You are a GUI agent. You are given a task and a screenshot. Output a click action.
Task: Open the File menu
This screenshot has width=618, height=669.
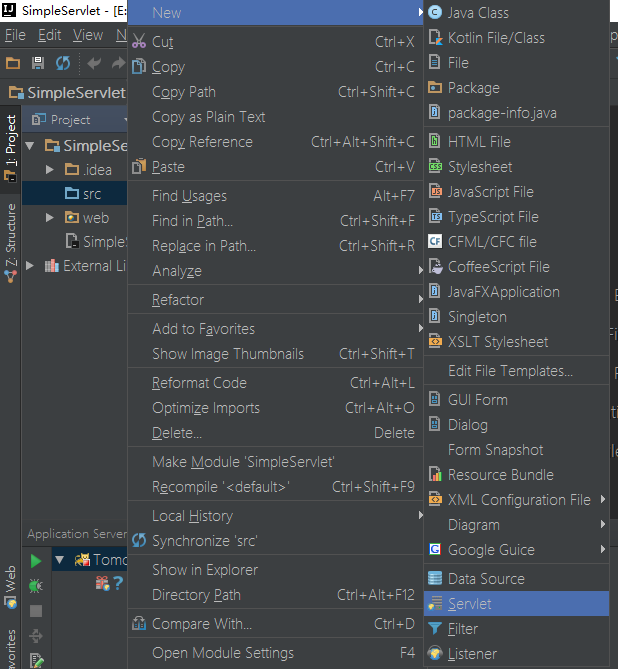pos(15,35)
